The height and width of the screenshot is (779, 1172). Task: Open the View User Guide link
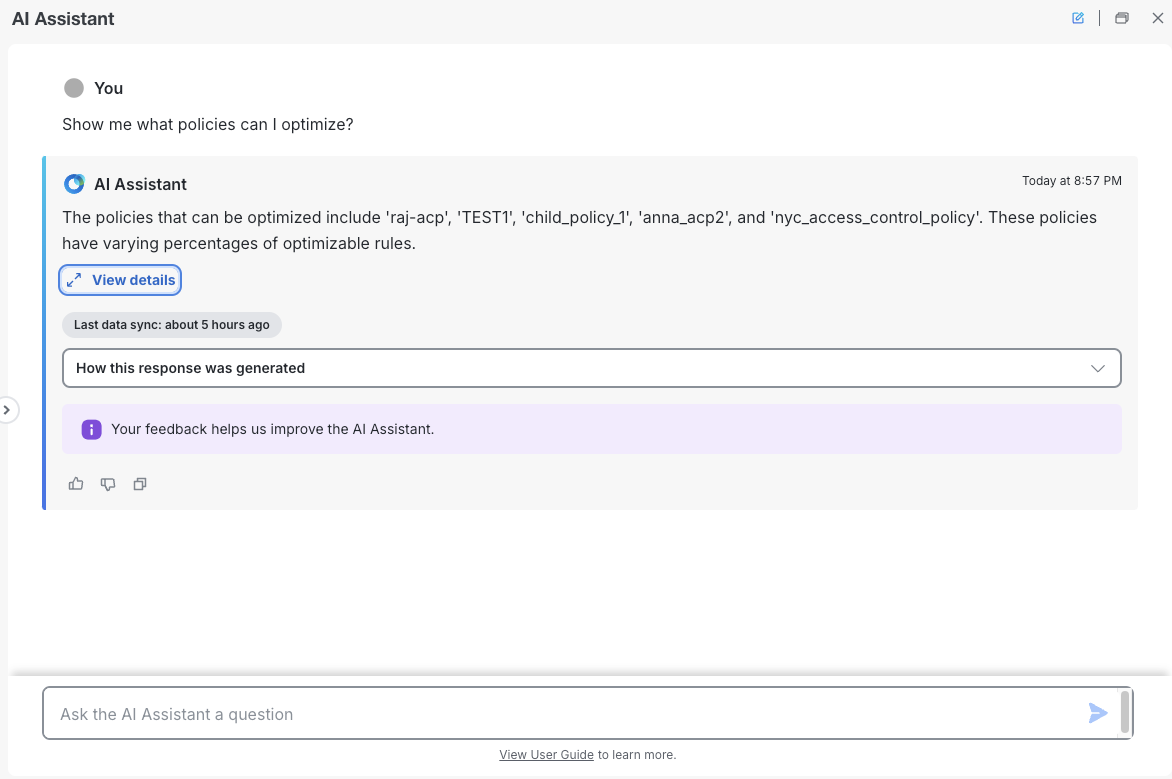click(x=546, y=755)
